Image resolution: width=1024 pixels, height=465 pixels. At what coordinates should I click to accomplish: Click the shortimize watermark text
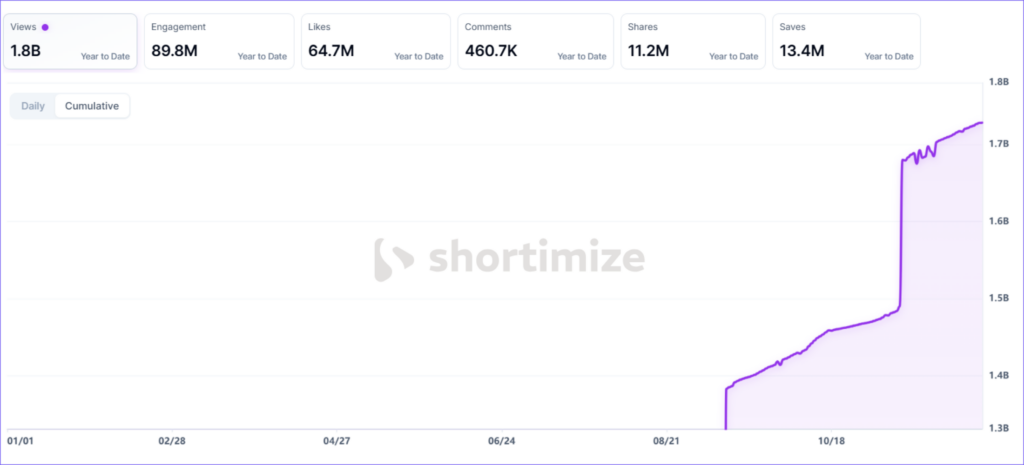point(537,258)
